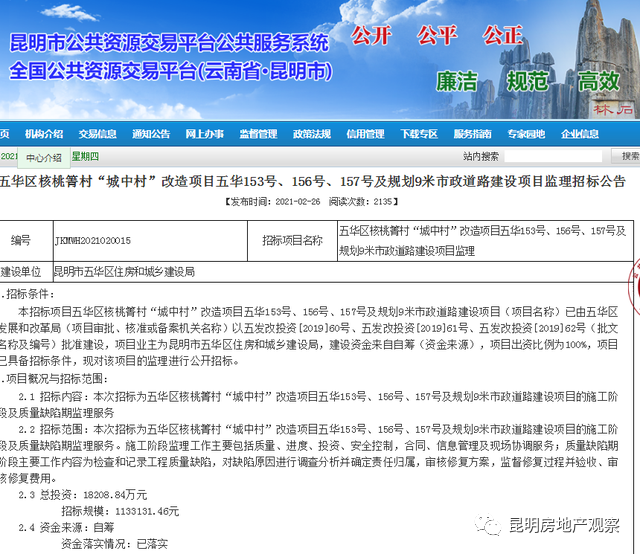Click the 项目概况与招标范围 section heading
Viewport: 640px width, 554px height.
(x=54, y=379)
